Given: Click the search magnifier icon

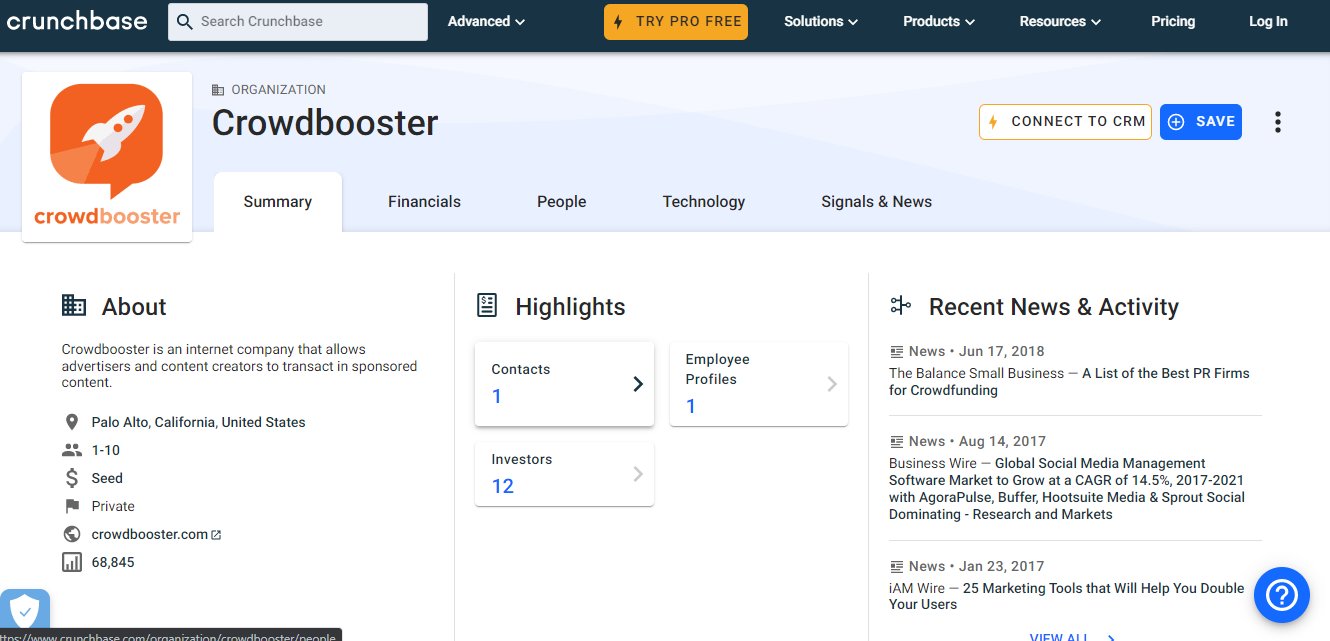Looking at the screenshot, I should [185, 21].
